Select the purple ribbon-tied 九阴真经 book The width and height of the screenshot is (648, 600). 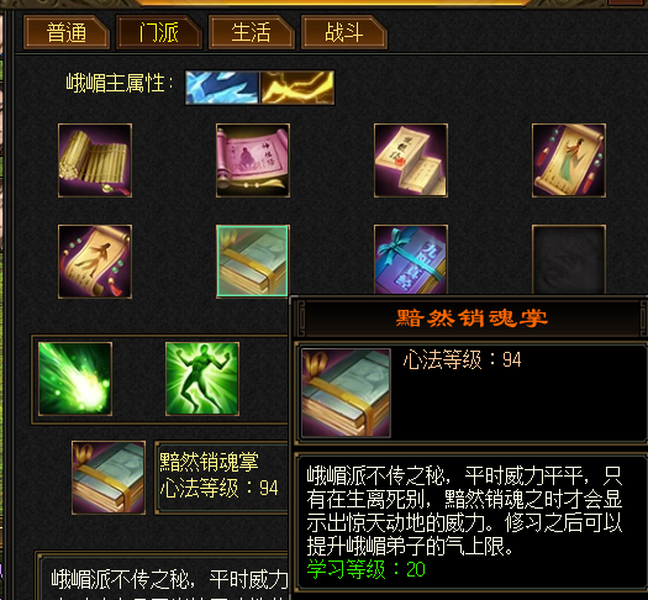(x=411, y=260)
